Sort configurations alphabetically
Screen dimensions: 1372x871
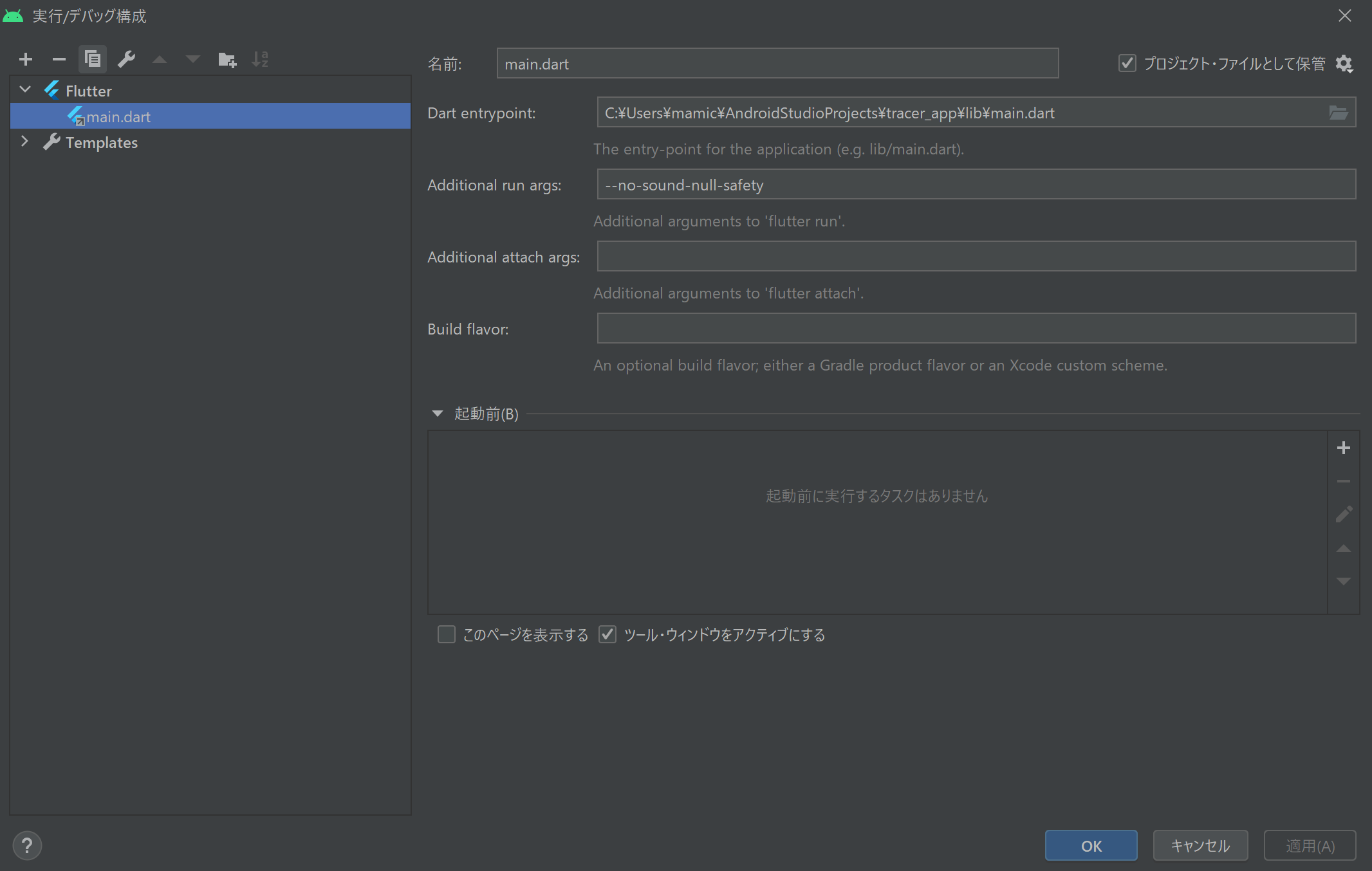(260, 59)
